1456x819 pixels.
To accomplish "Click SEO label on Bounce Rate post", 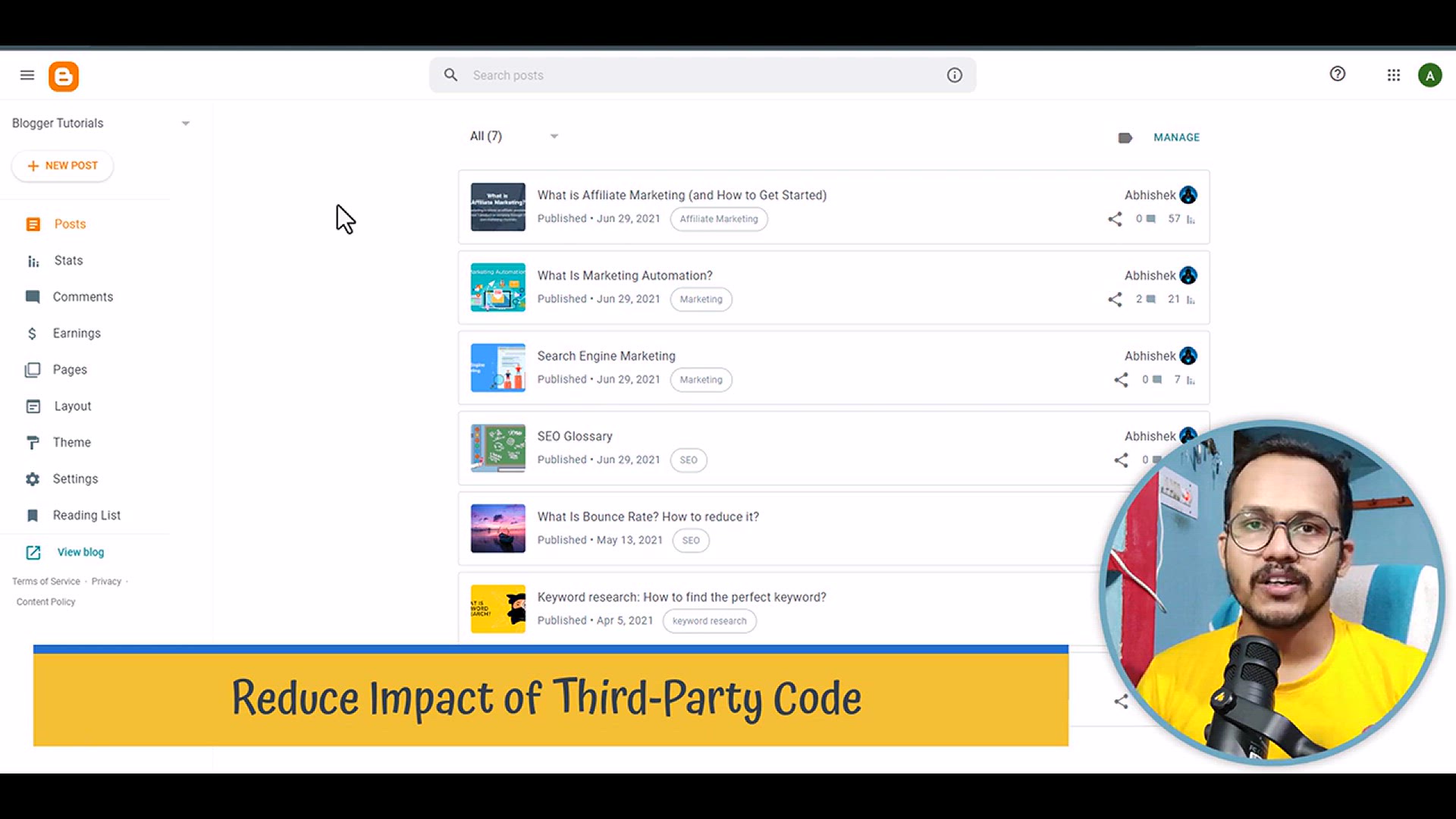I will (x=691, y=541).
